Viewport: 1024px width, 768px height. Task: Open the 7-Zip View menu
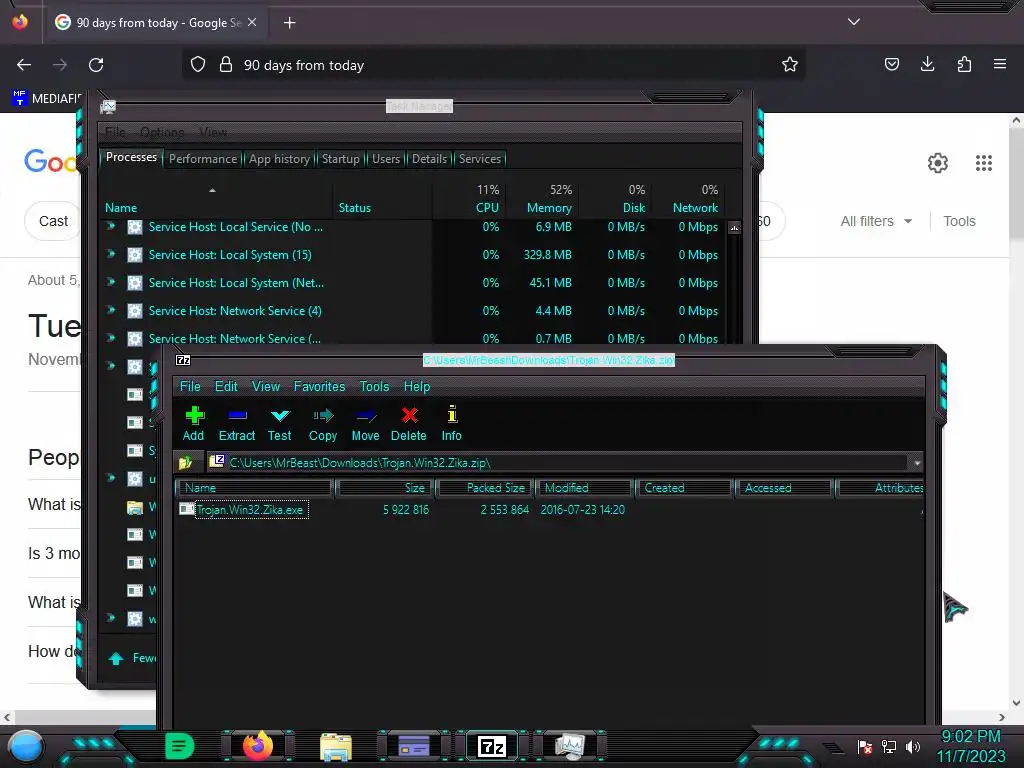266,386
